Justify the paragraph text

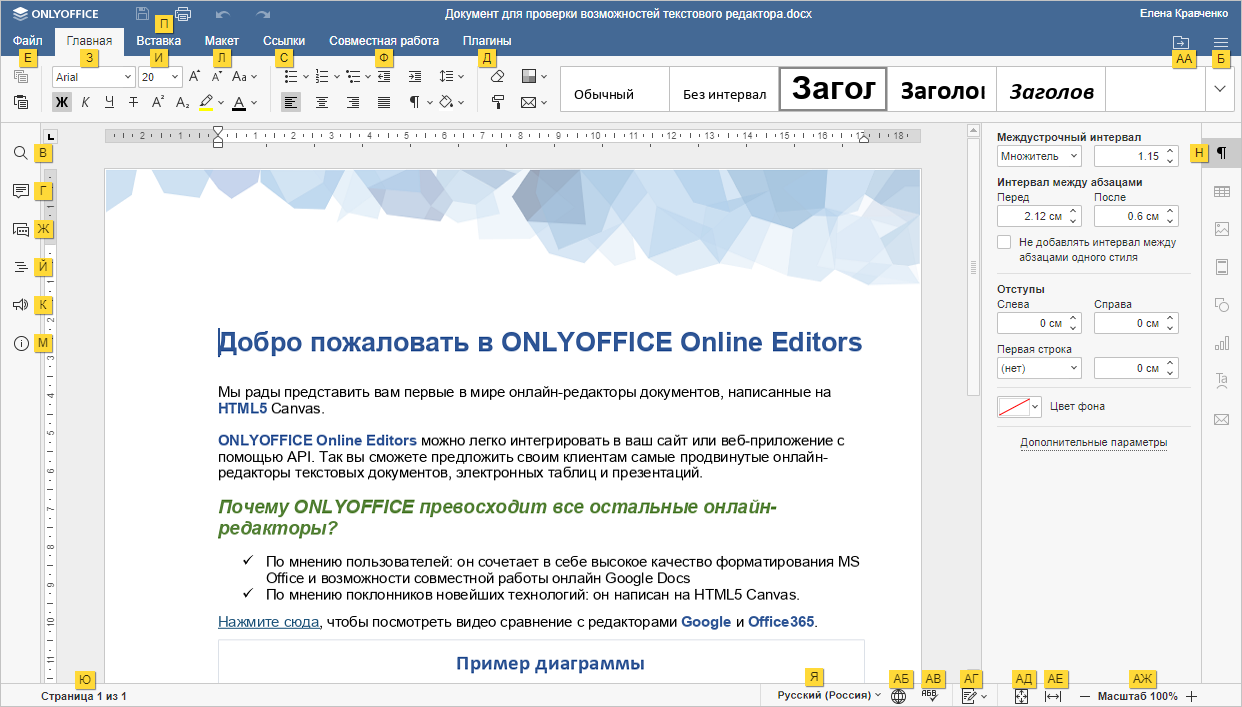[384, 101]
